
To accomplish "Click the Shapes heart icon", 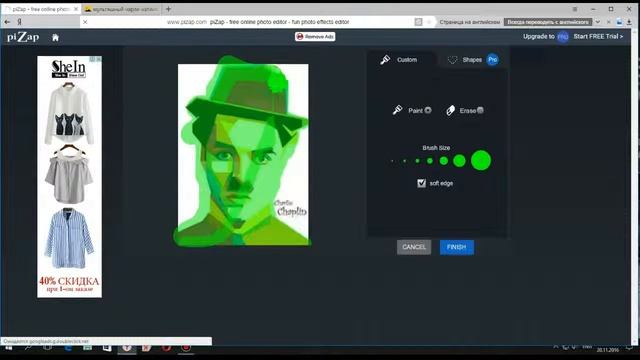I will pyautogui.click(x=452, y=60).
